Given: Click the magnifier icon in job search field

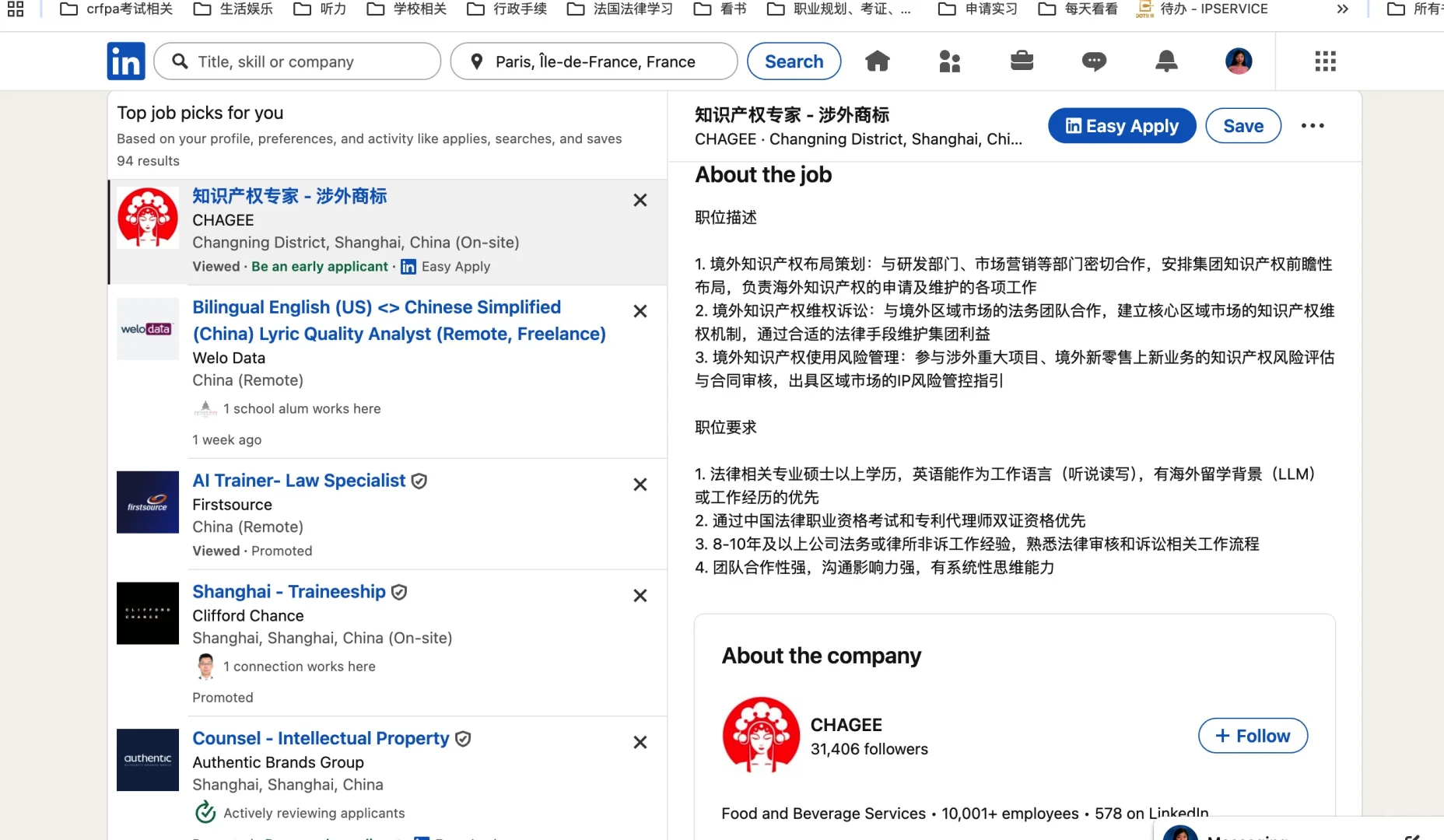Looking at the screenshot, I should [180, 61].
